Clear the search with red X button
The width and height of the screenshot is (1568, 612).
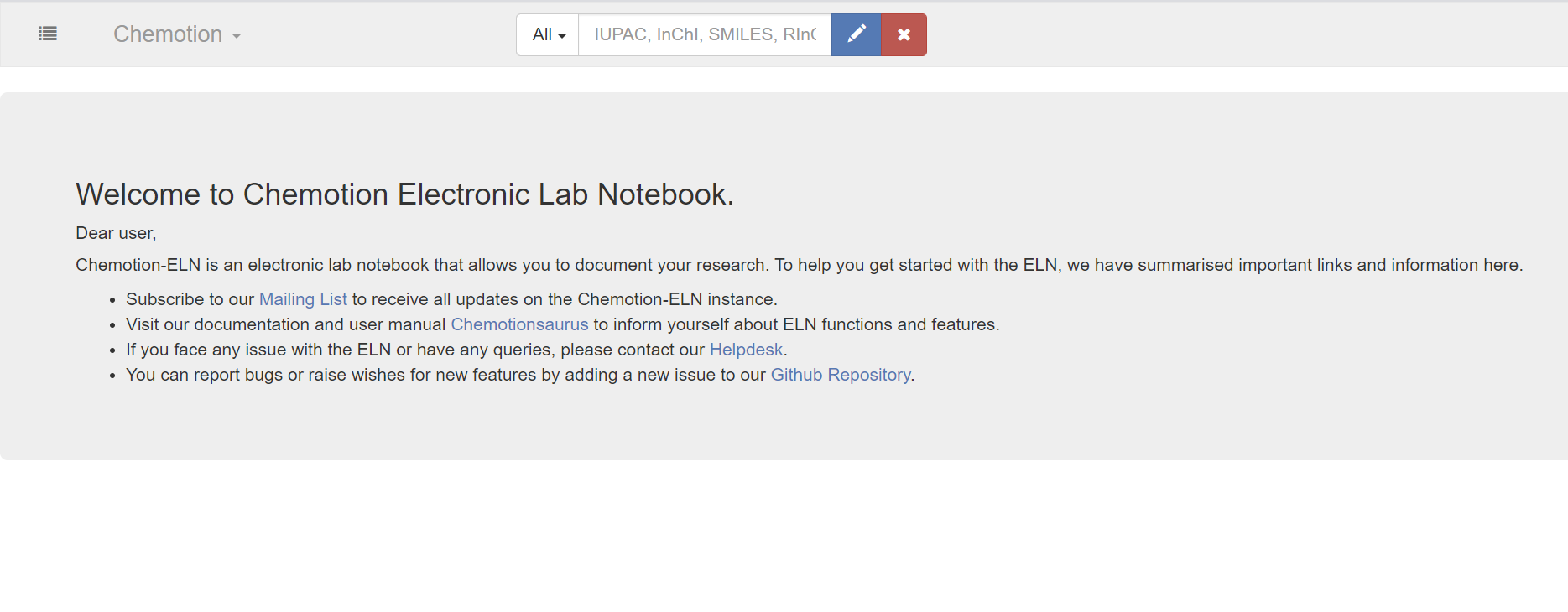pos(904,34)
